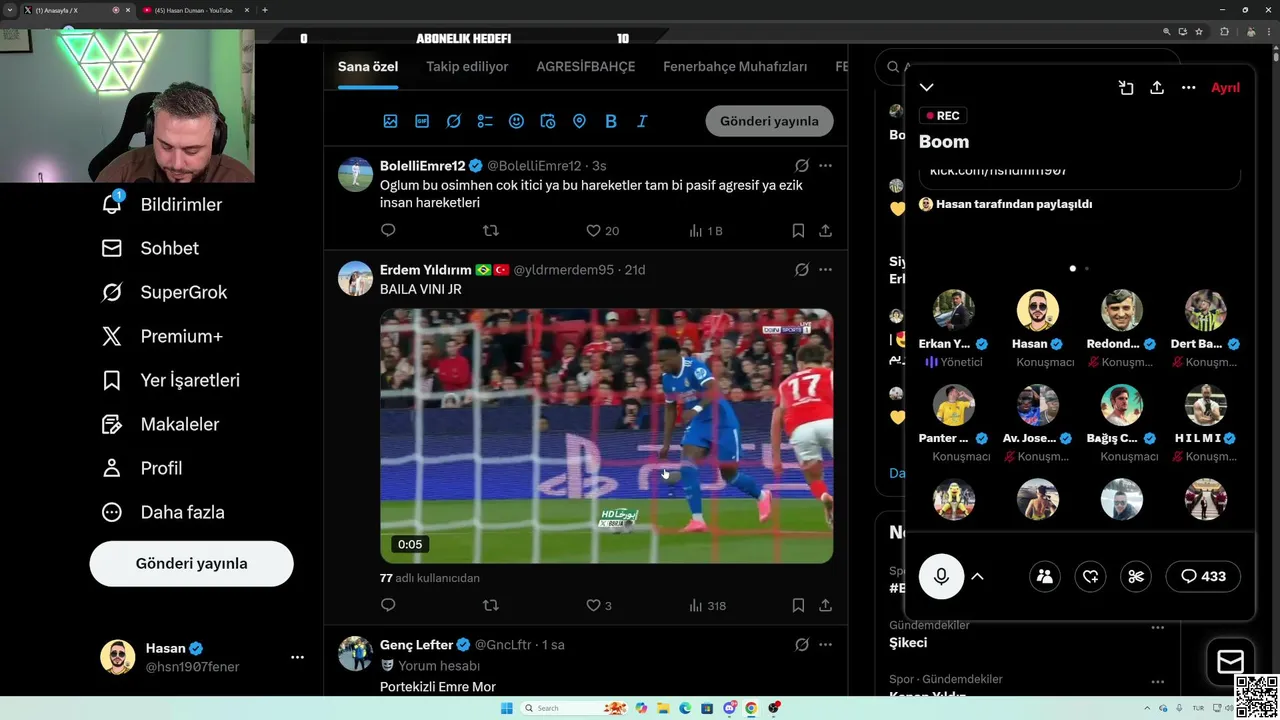Image resolution: width=1280 pixels, height=720 pixels.
Task: Open Boom space more options
Action: pos(1188,88)
